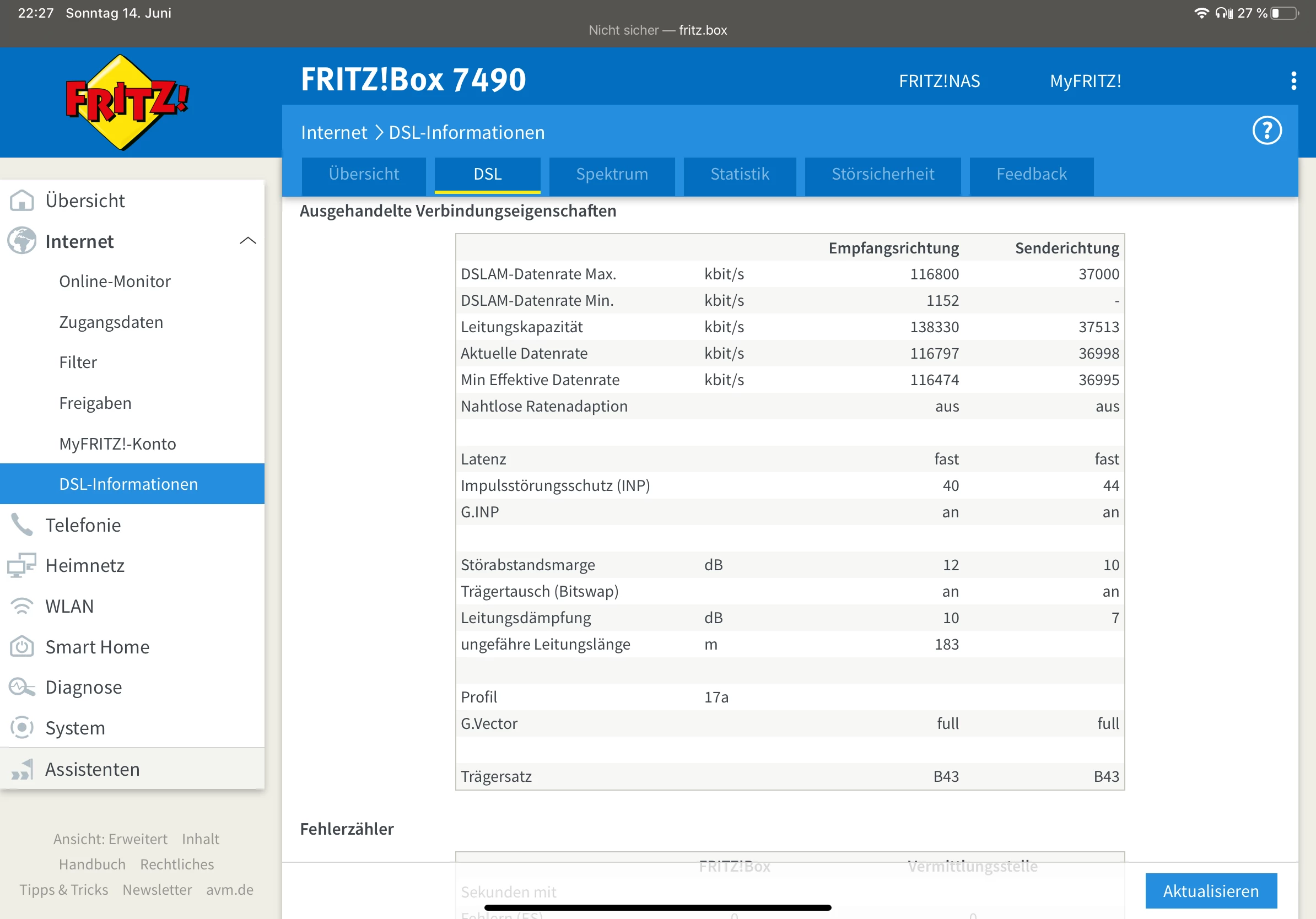The height and width of the screenshot is (919, 1316).
Task: Click the System gear icon
Action: tap(22, 728)
